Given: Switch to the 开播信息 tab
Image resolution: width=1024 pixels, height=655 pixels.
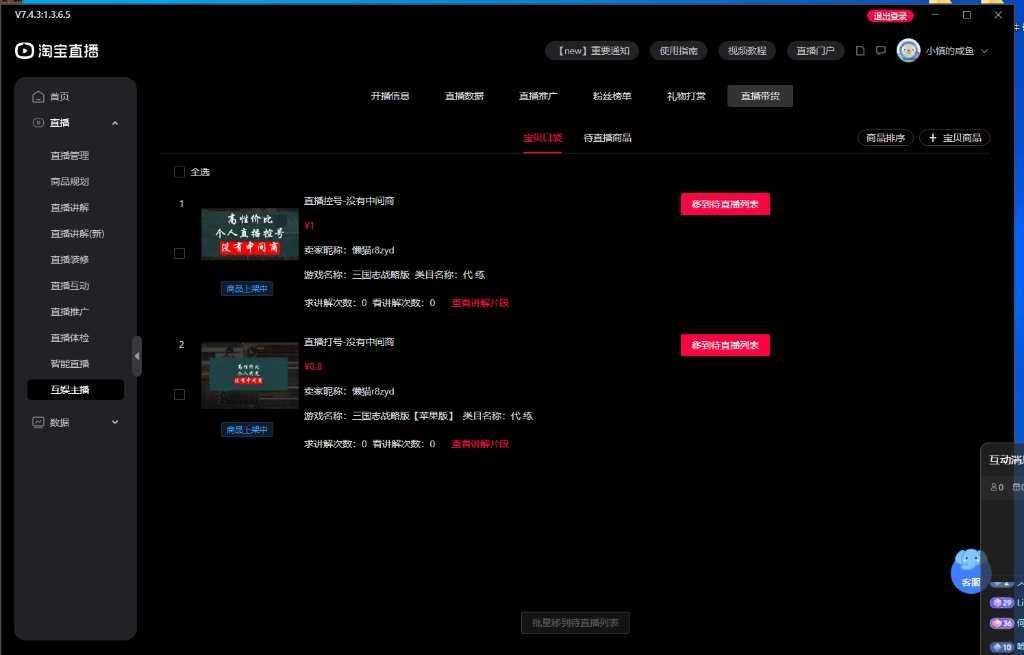Looking at the screenshot, I should click(390, 96).
